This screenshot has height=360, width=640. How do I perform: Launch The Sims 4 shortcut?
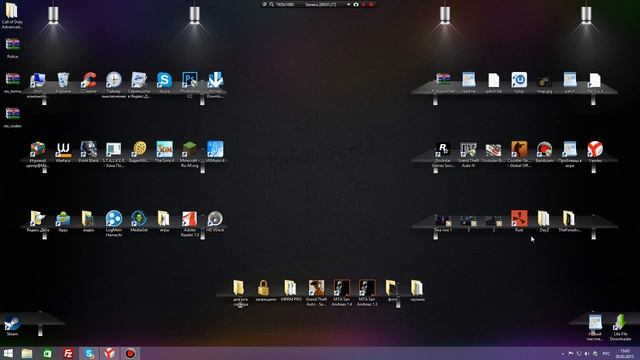pyautogui.click(x=164, y=150)
